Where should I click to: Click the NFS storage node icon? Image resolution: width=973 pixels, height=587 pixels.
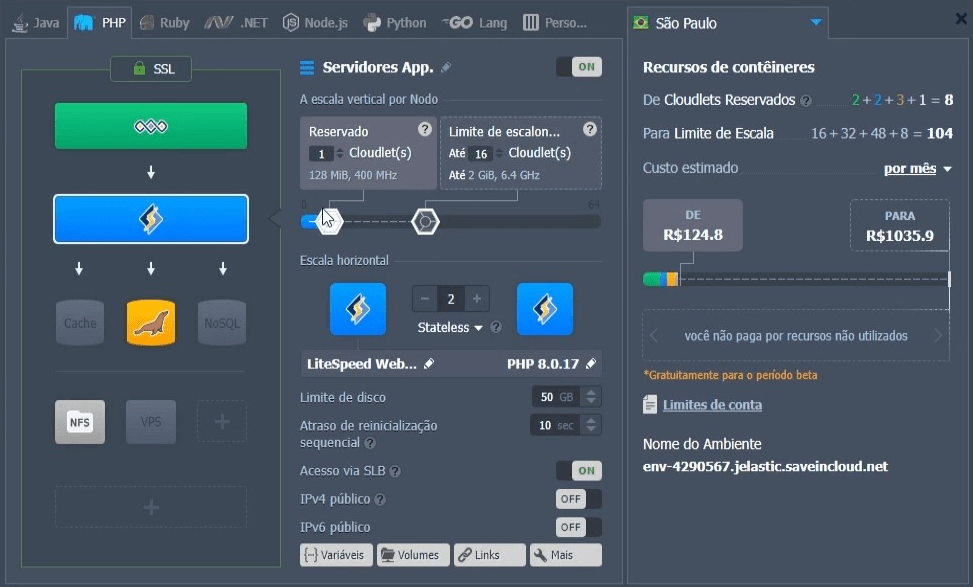coord(79,421)
